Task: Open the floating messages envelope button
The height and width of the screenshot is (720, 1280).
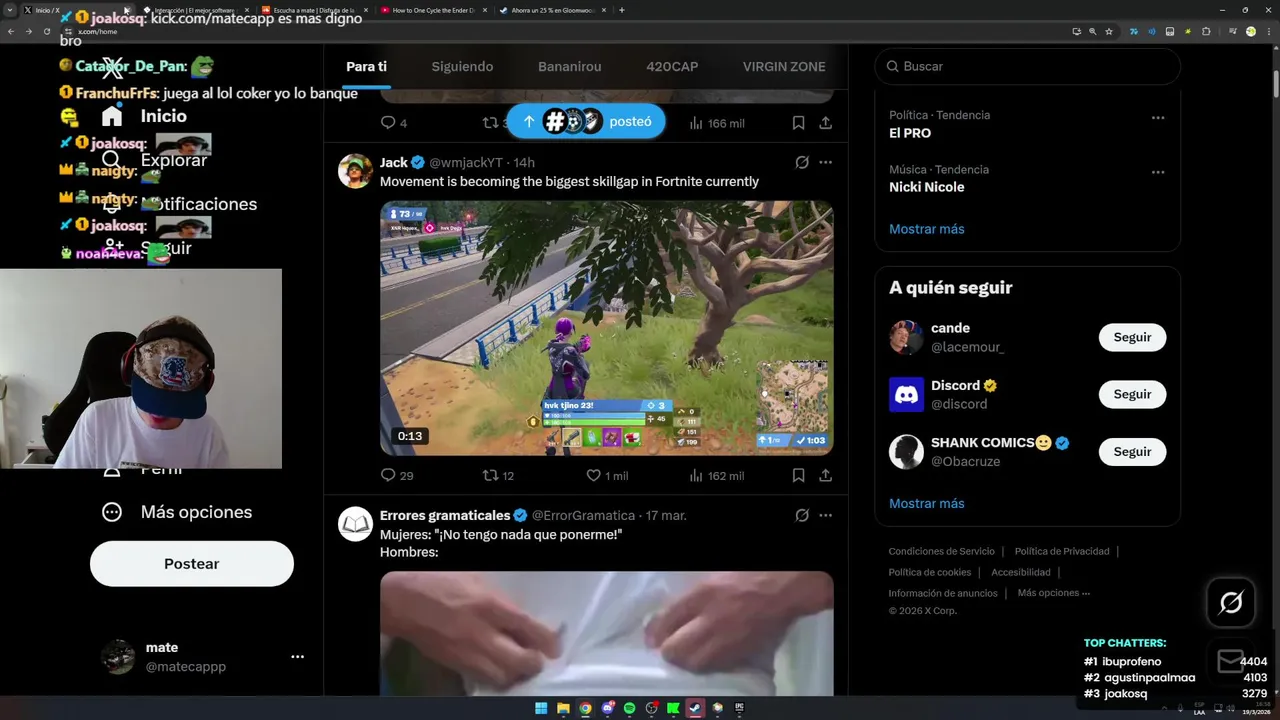Action: [1230, 660]
